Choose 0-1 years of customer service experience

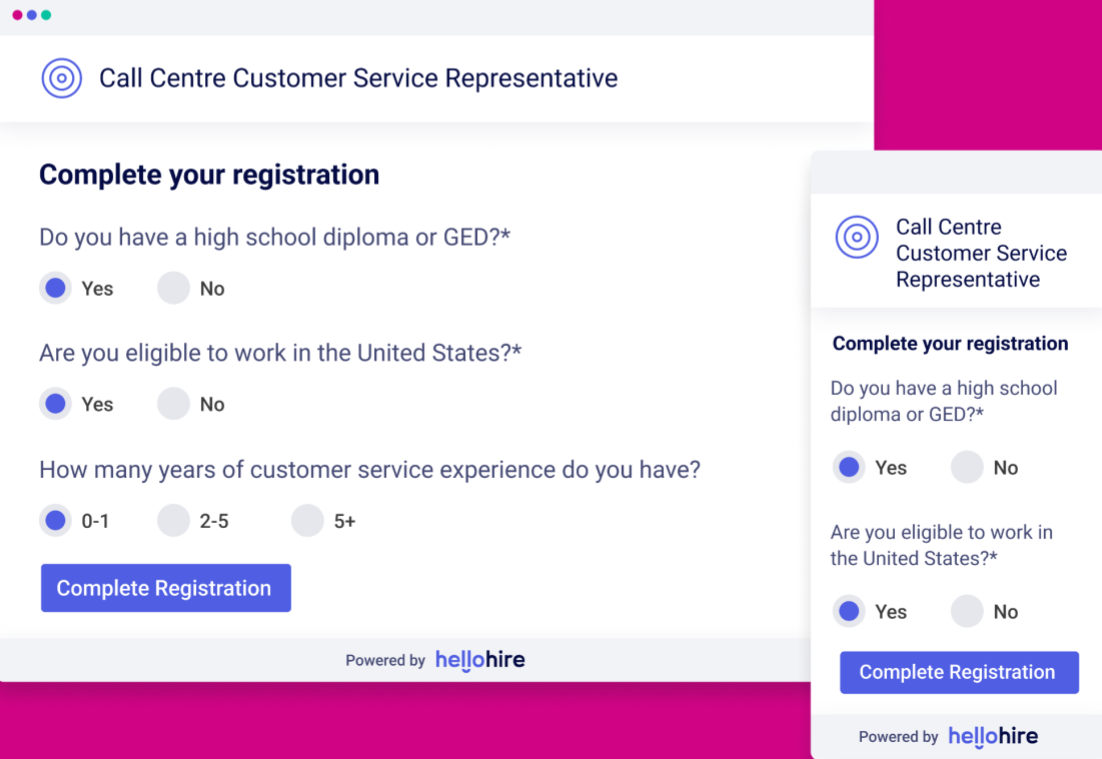tap(55, 520)
